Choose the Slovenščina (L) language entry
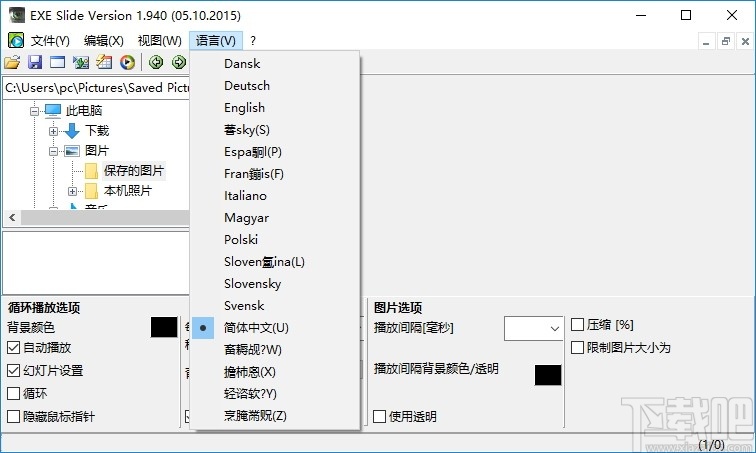This screenshot has height=453, width=756. click(275, 262)
